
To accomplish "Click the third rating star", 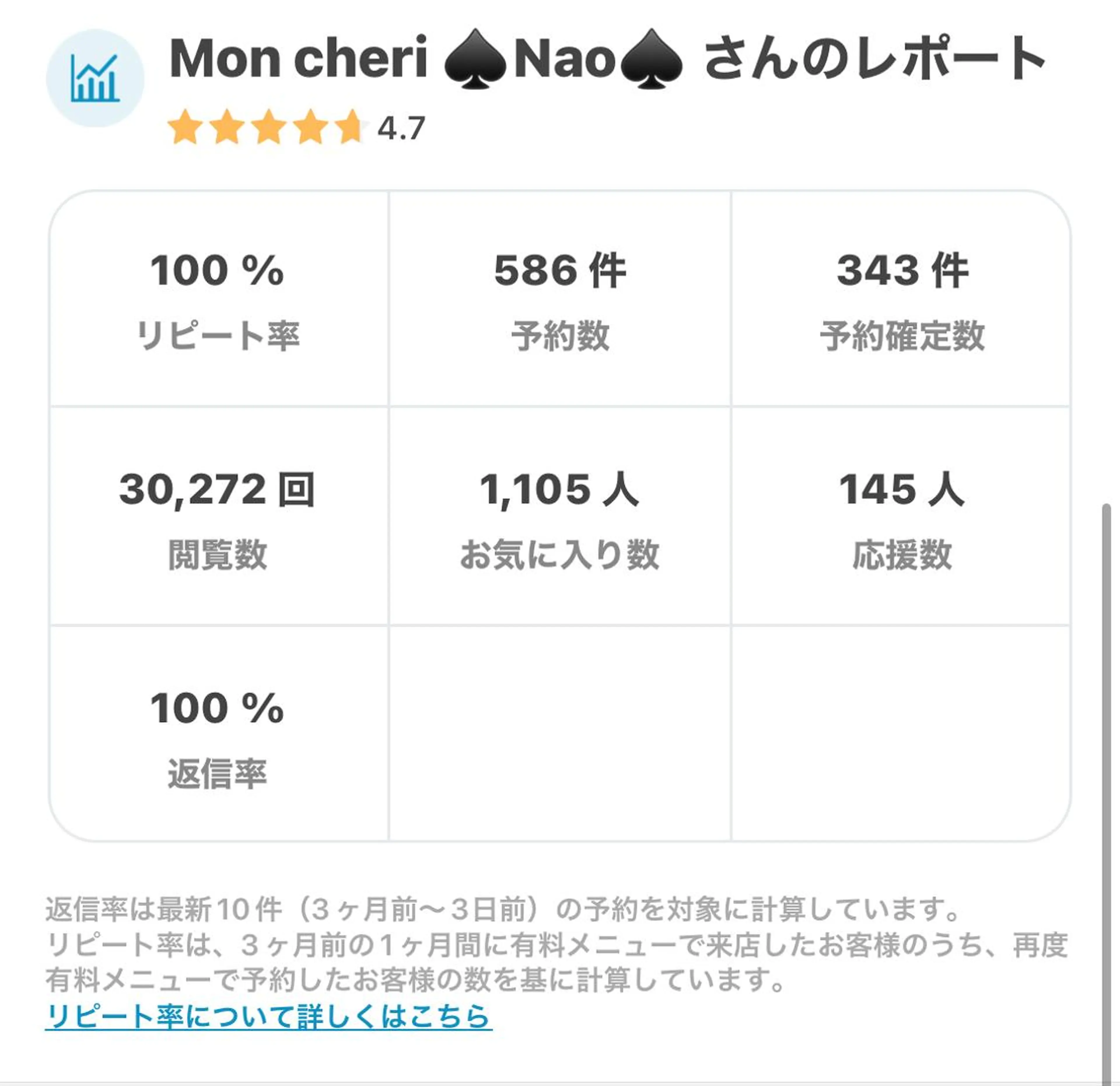I will tap(269, 127).
